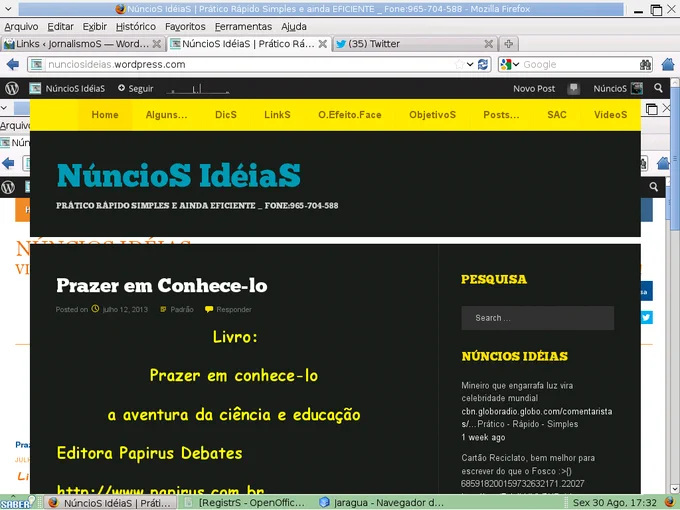Click the Twitter bird icon in background window
This screenshot has height=510, width=680.
point(646,317)
